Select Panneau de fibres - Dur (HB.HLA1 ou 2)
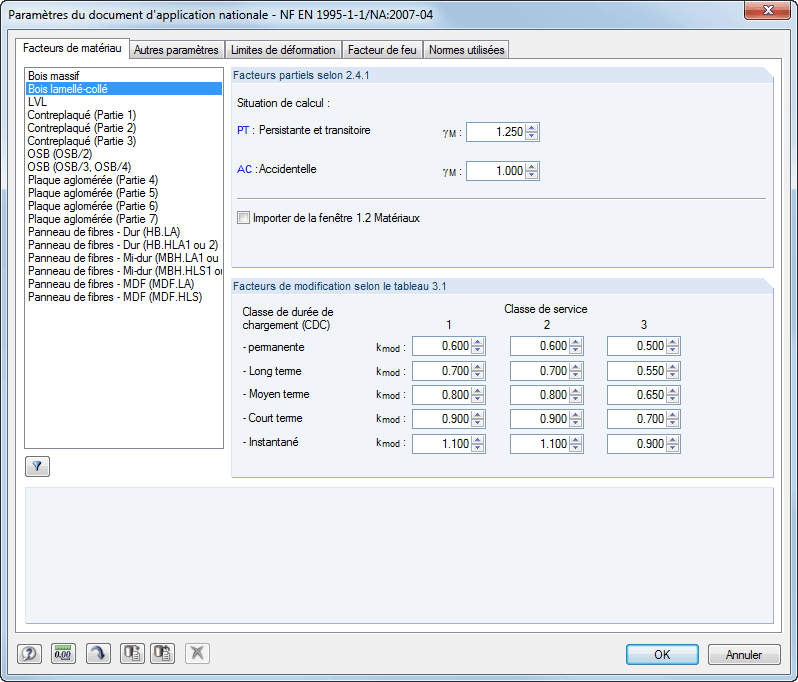798x682 pixels. tap(124, 245)
